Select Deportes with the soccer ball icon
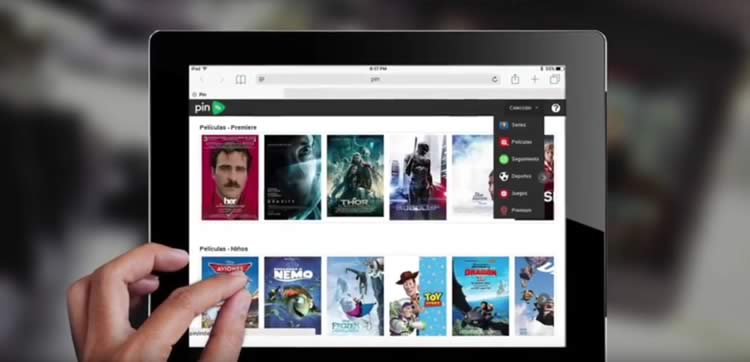 click(519, 176)
